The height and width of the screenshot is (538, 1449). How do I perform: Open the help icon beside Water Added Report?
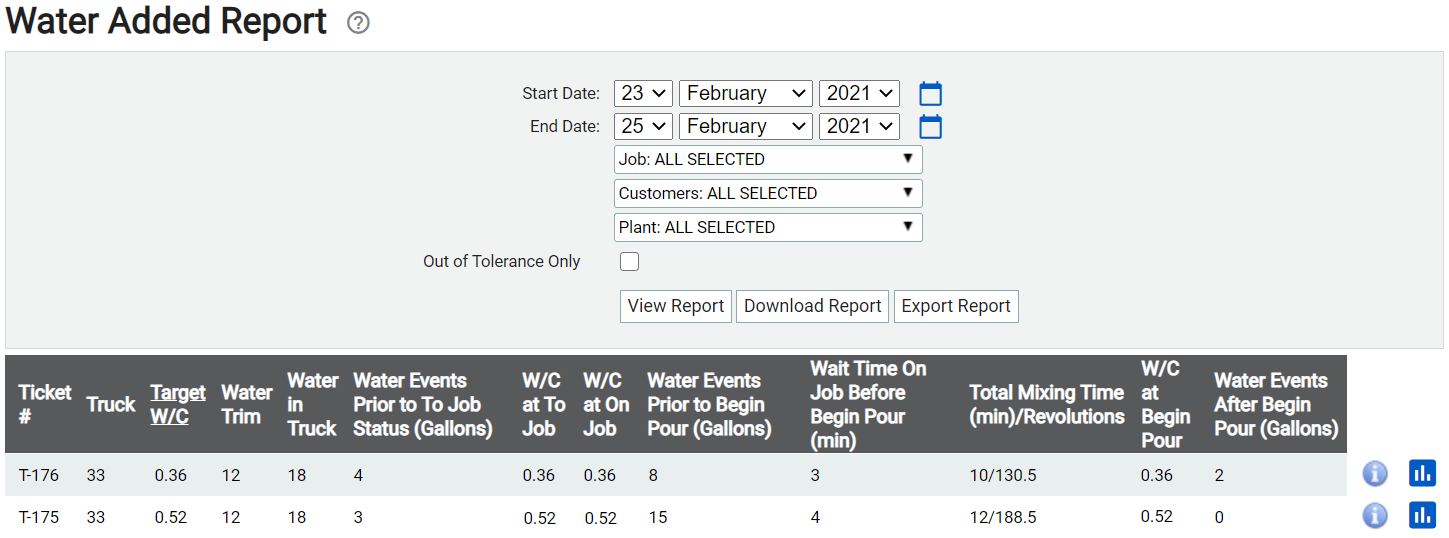click(x=358, y=23)
